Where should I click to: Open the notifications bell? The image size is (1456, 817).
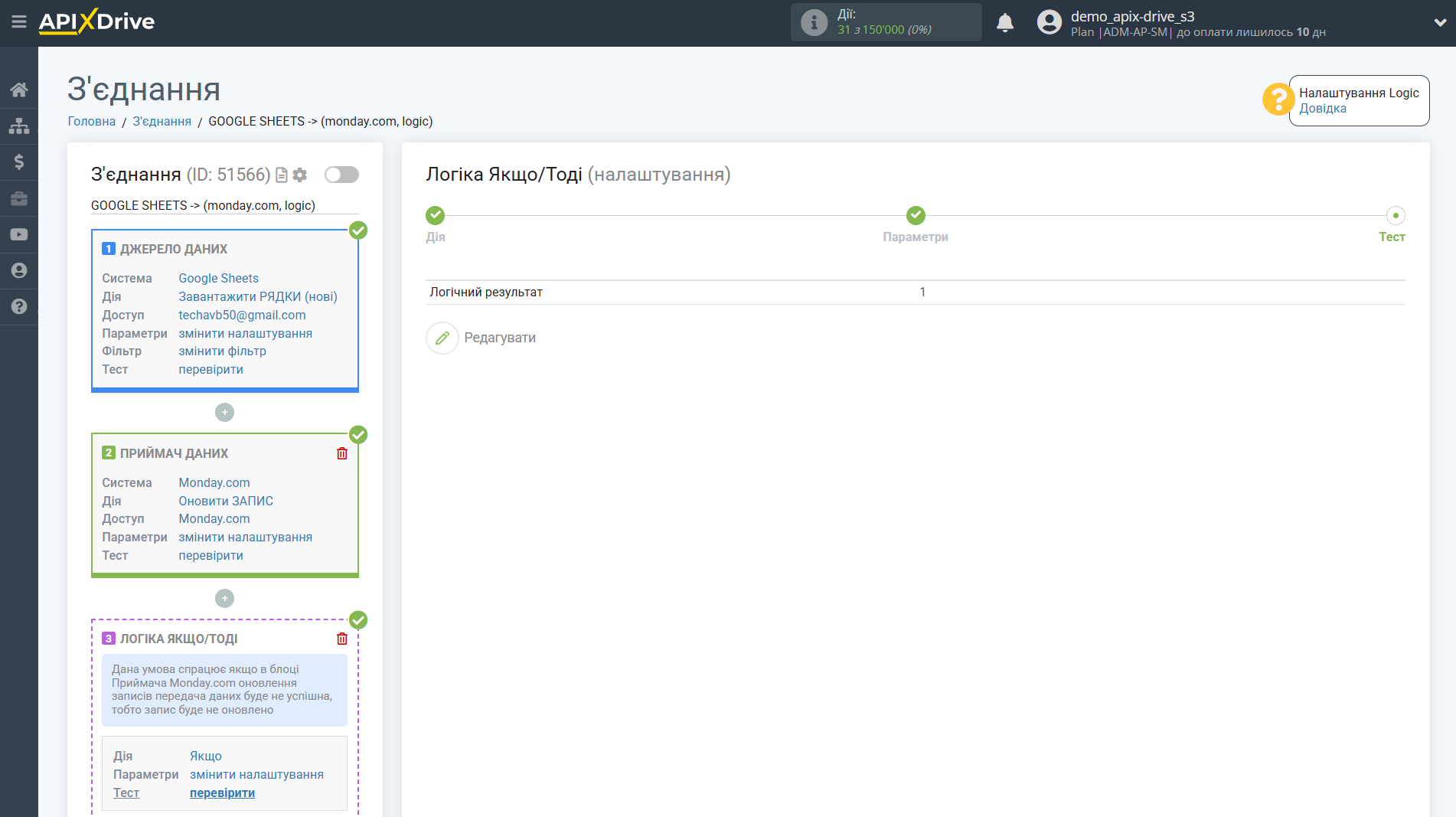point(1005,22)
